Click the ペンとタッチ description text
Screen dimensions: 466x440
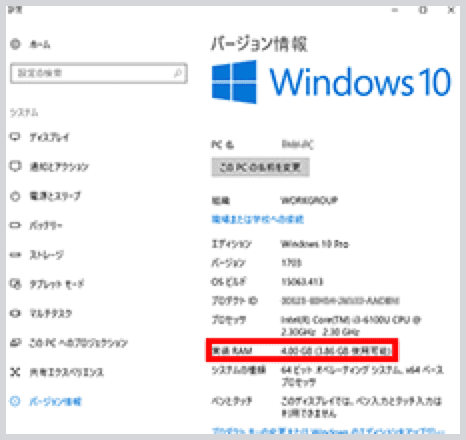click(361, 407)
